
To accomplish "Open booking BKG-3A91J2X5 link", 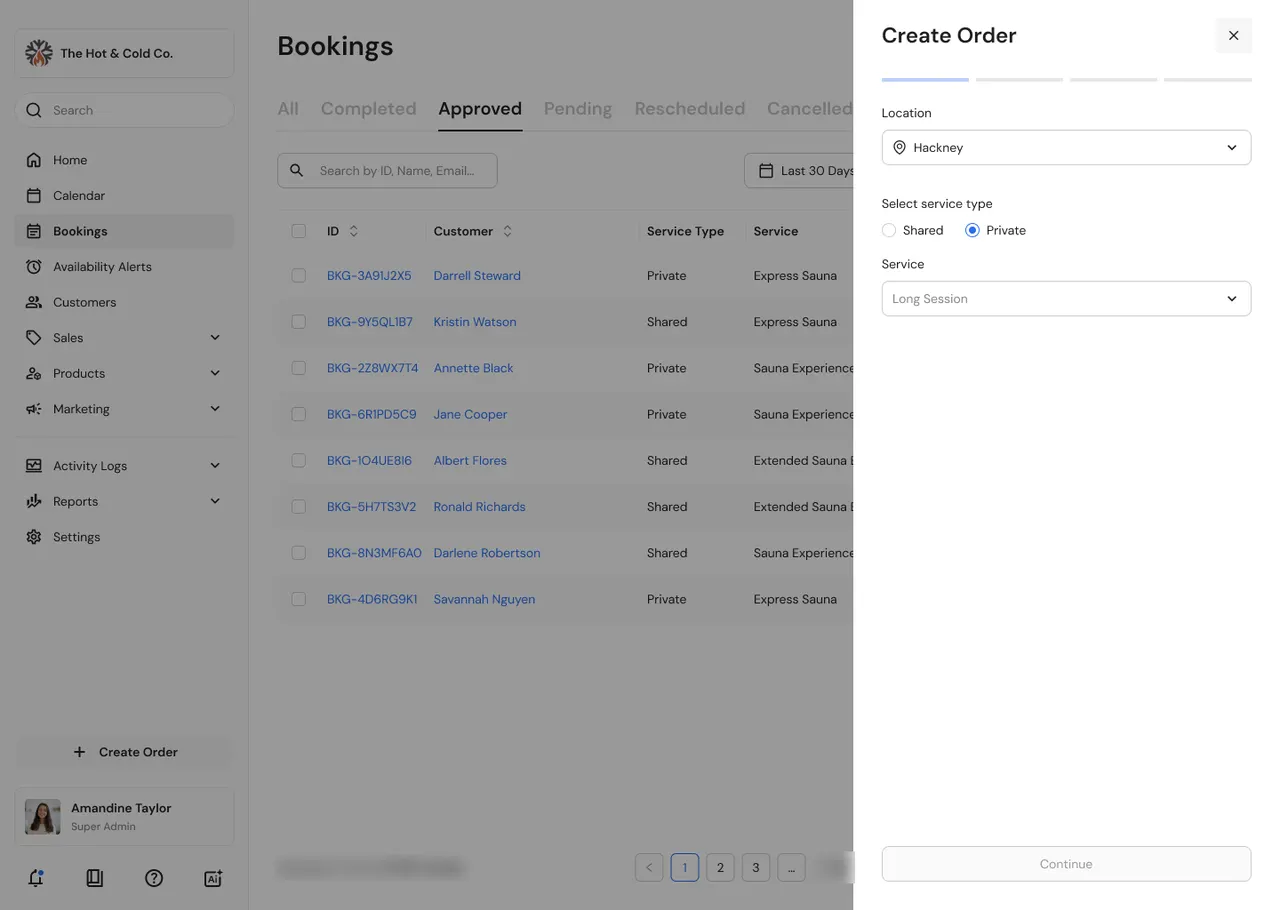I will (369, 276).
